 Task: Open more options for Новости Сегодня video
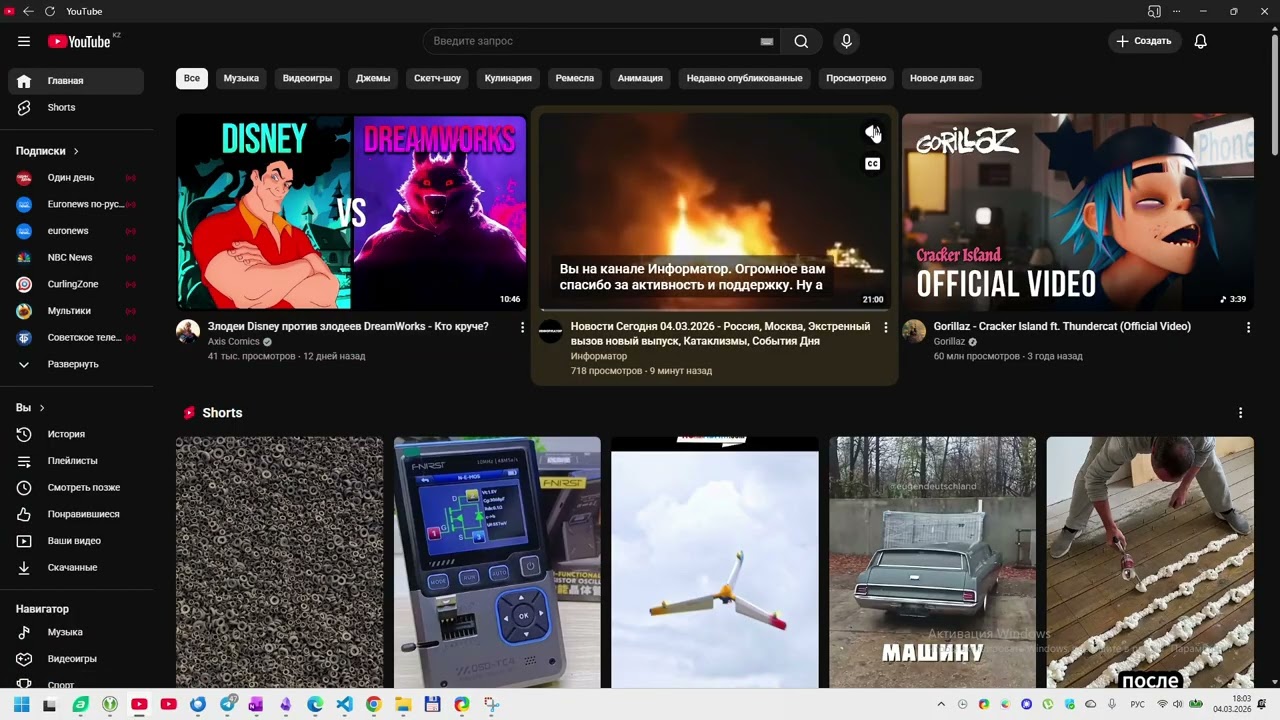point(885,327)
